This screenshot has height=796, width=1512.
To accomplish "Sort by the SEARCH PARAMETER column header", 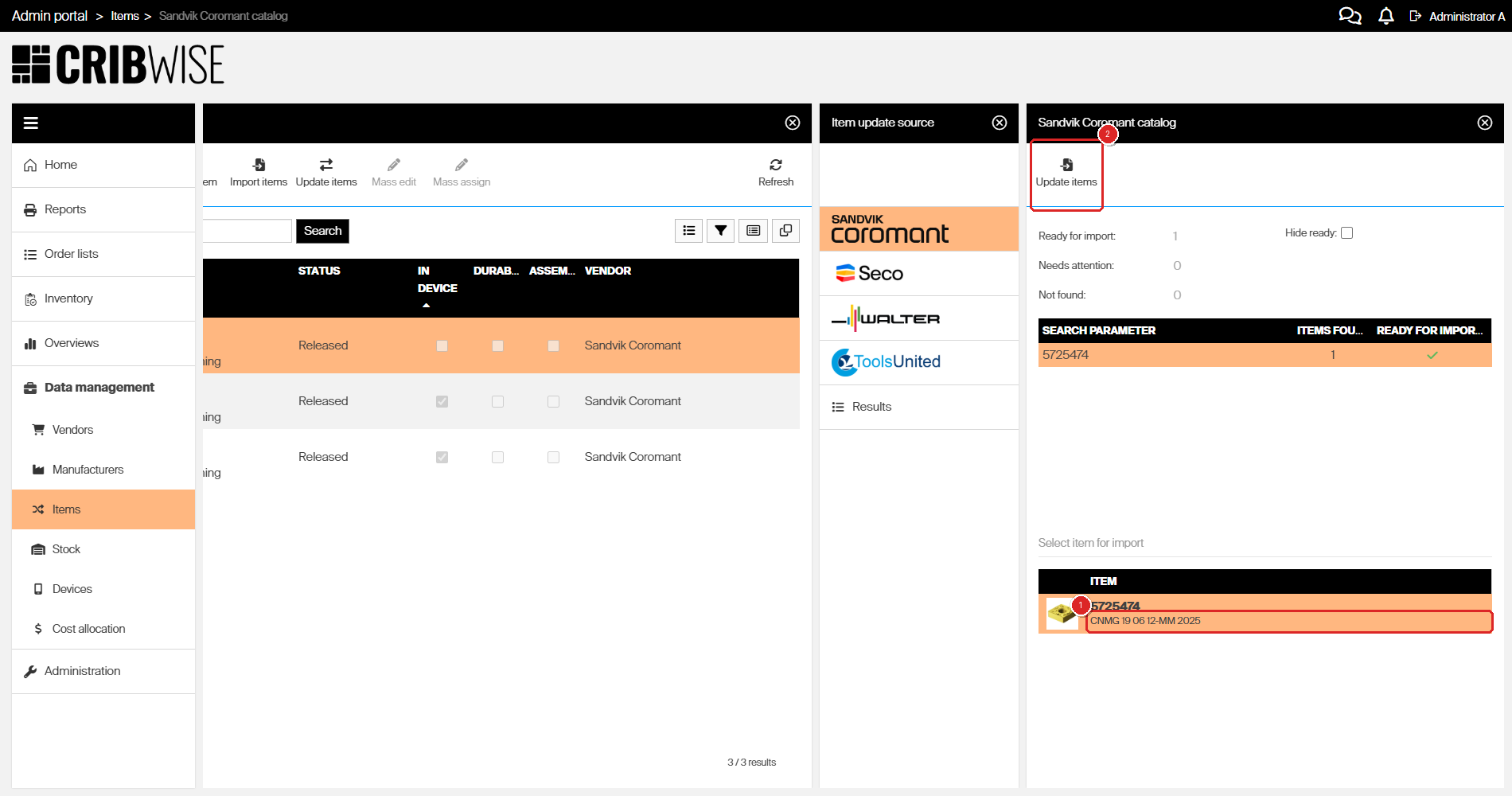I will [x=1099, y=330].
